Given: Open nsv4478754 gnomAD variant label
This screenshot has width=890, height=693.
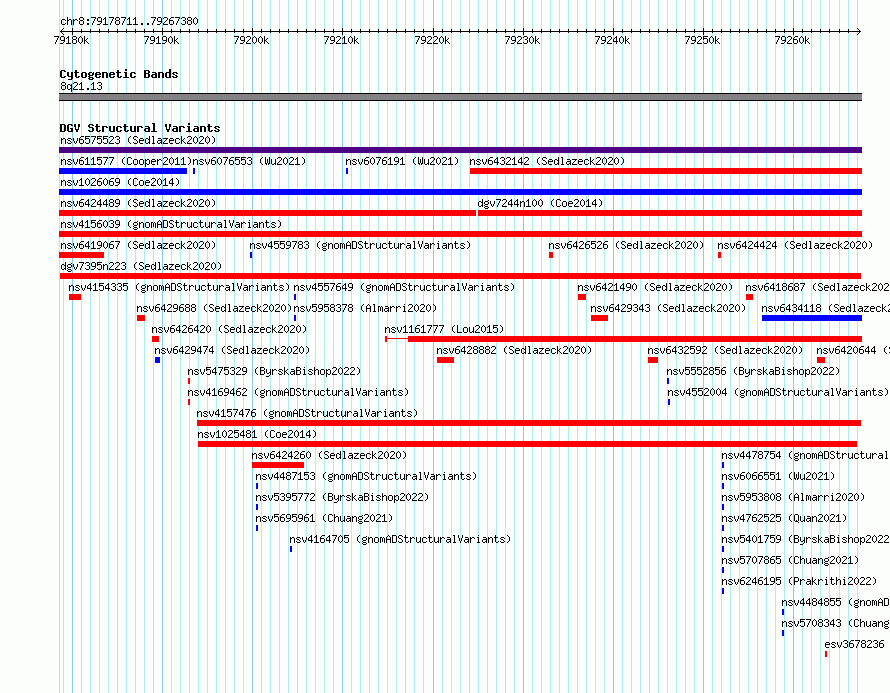Looking at the screenshot, I should (x=805, y=455).
